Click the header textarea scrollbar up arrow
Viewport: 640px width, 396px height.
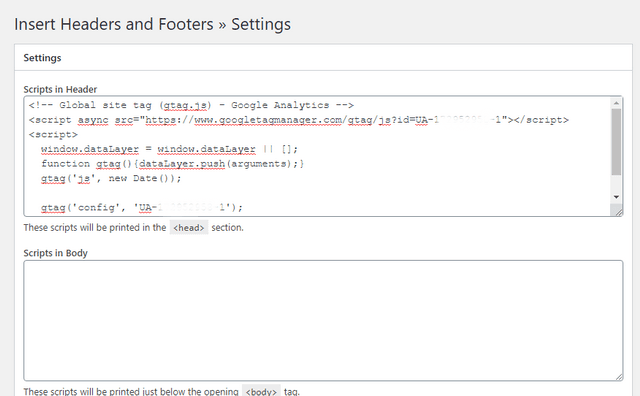click(x=616, y=103)
